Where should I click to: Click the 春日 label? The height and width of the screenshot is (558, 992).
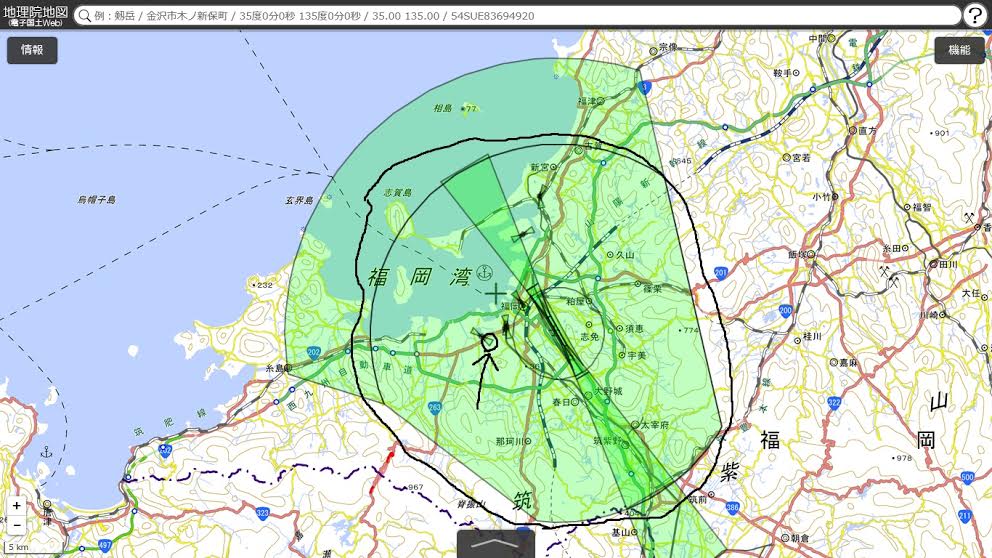[x=562, y=402]
